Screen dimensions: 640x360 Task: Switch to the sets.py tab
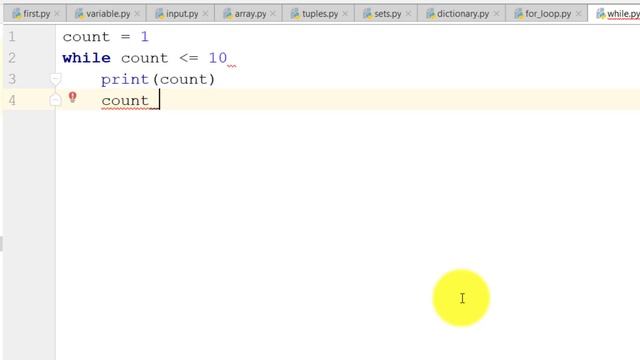(386, 14)
